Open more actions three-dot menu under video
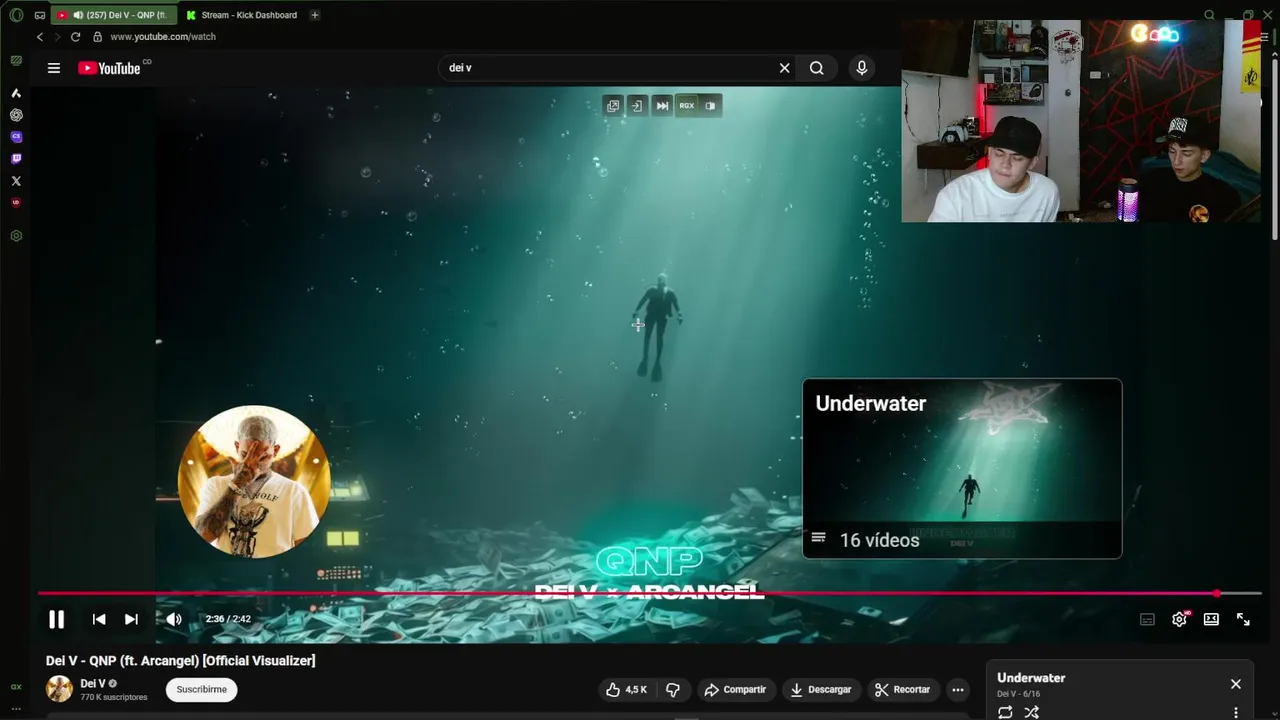1280x720 pixels. 958,689
